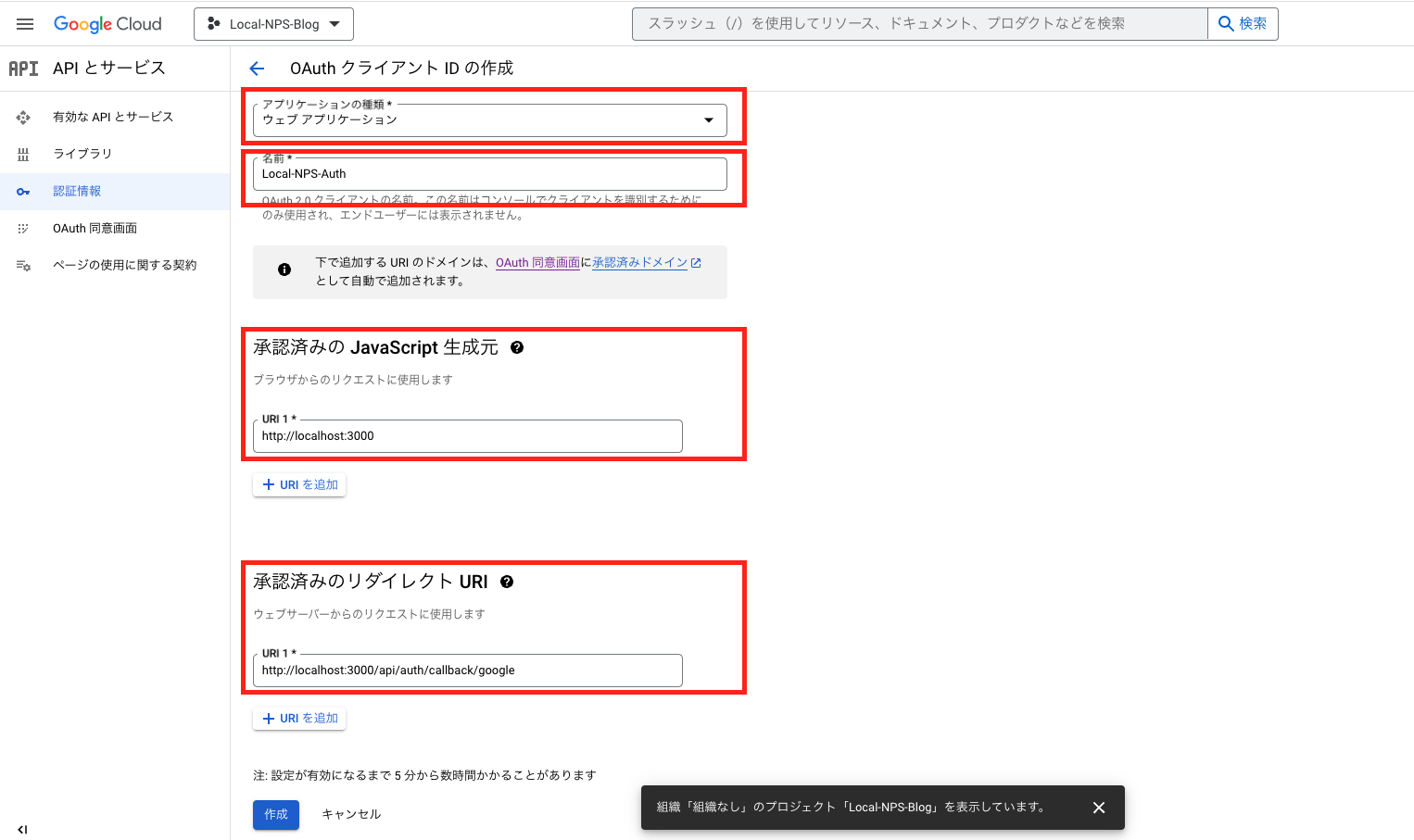This screenshot has width=1414, height=840.
Task: Open the navigation hamburger menu
Action: pyautogui.click(x=24, y=23)
